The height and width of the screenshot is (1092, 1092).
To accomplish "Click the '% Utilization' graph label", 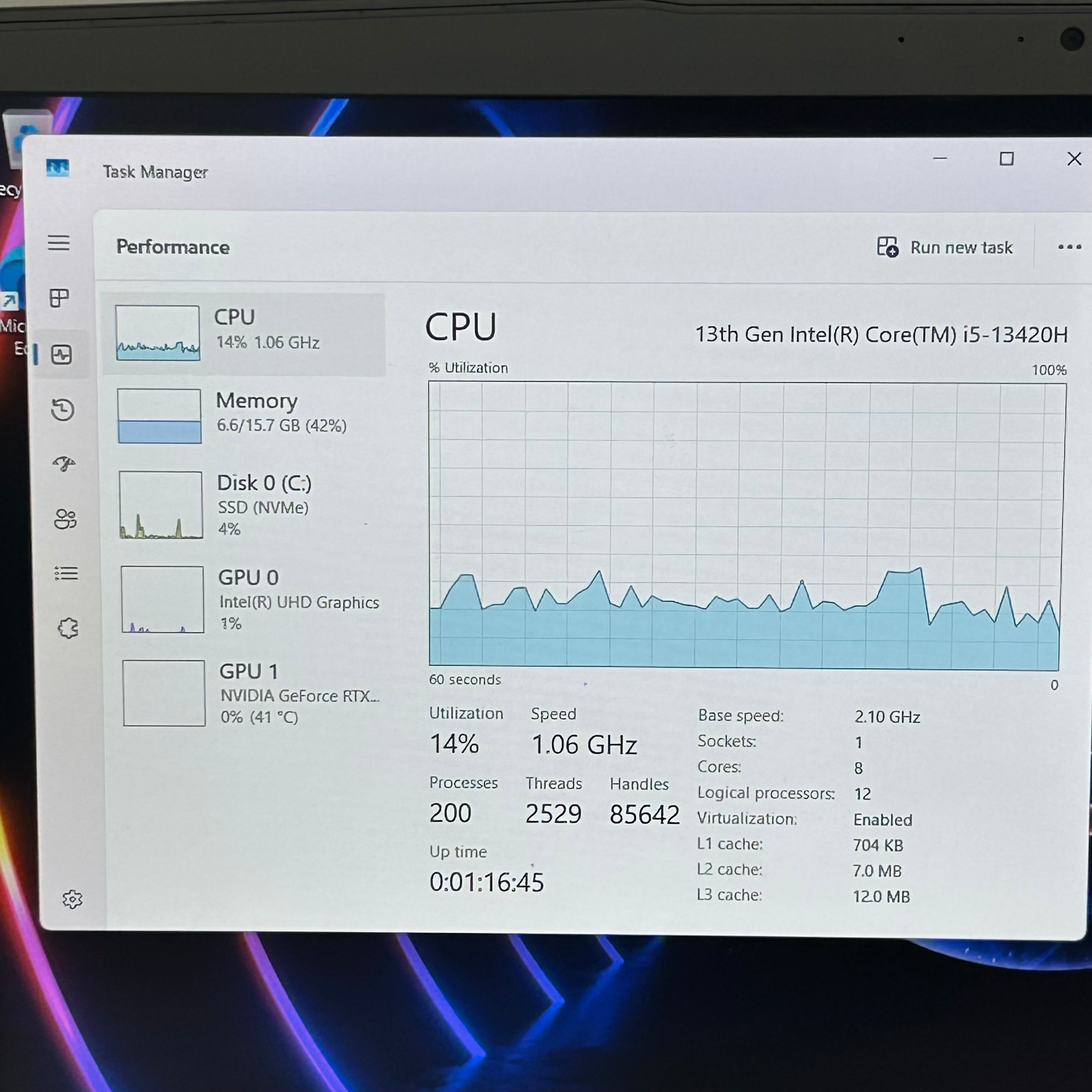I will (469, 368).
